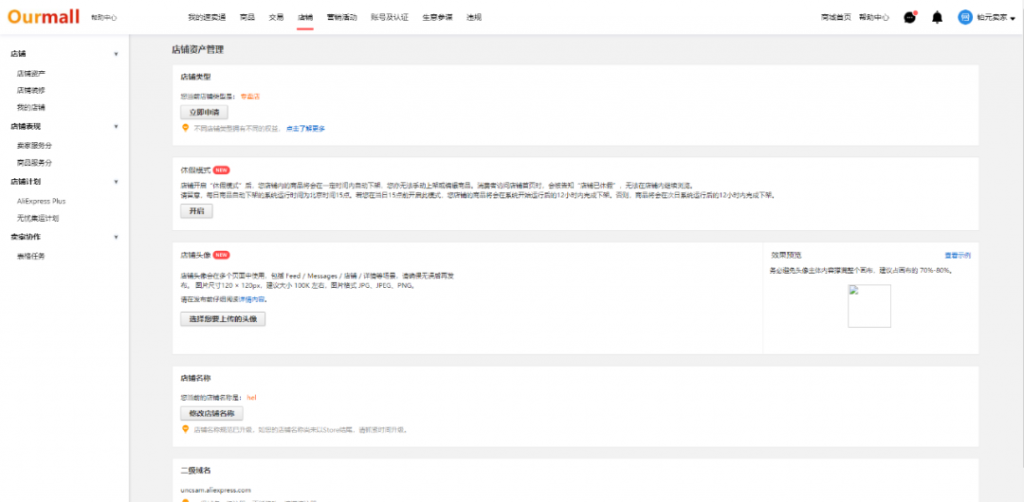Collapse the 店铺计划 sidebar section arrow

click(x=116, y=182)
